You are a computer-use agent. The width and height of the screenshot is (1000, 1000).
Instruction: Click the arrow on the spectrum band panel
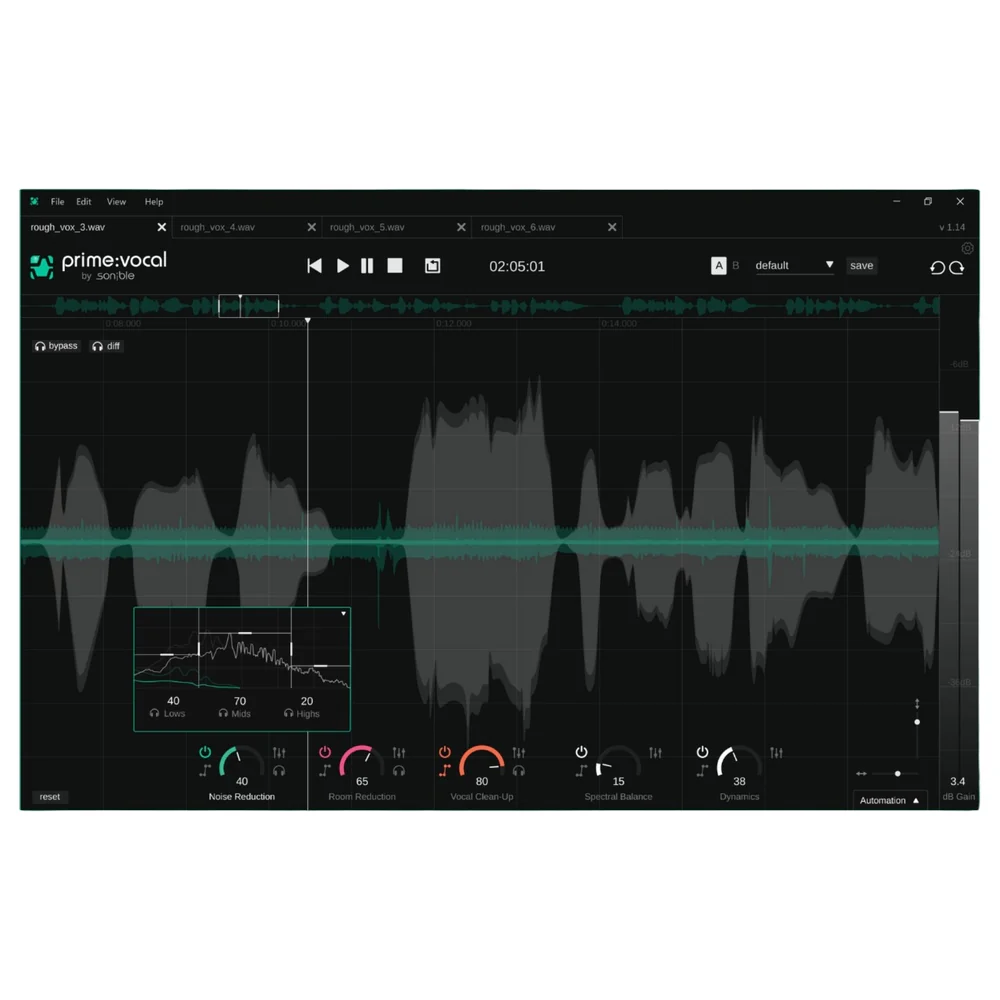tap(343, 614)
